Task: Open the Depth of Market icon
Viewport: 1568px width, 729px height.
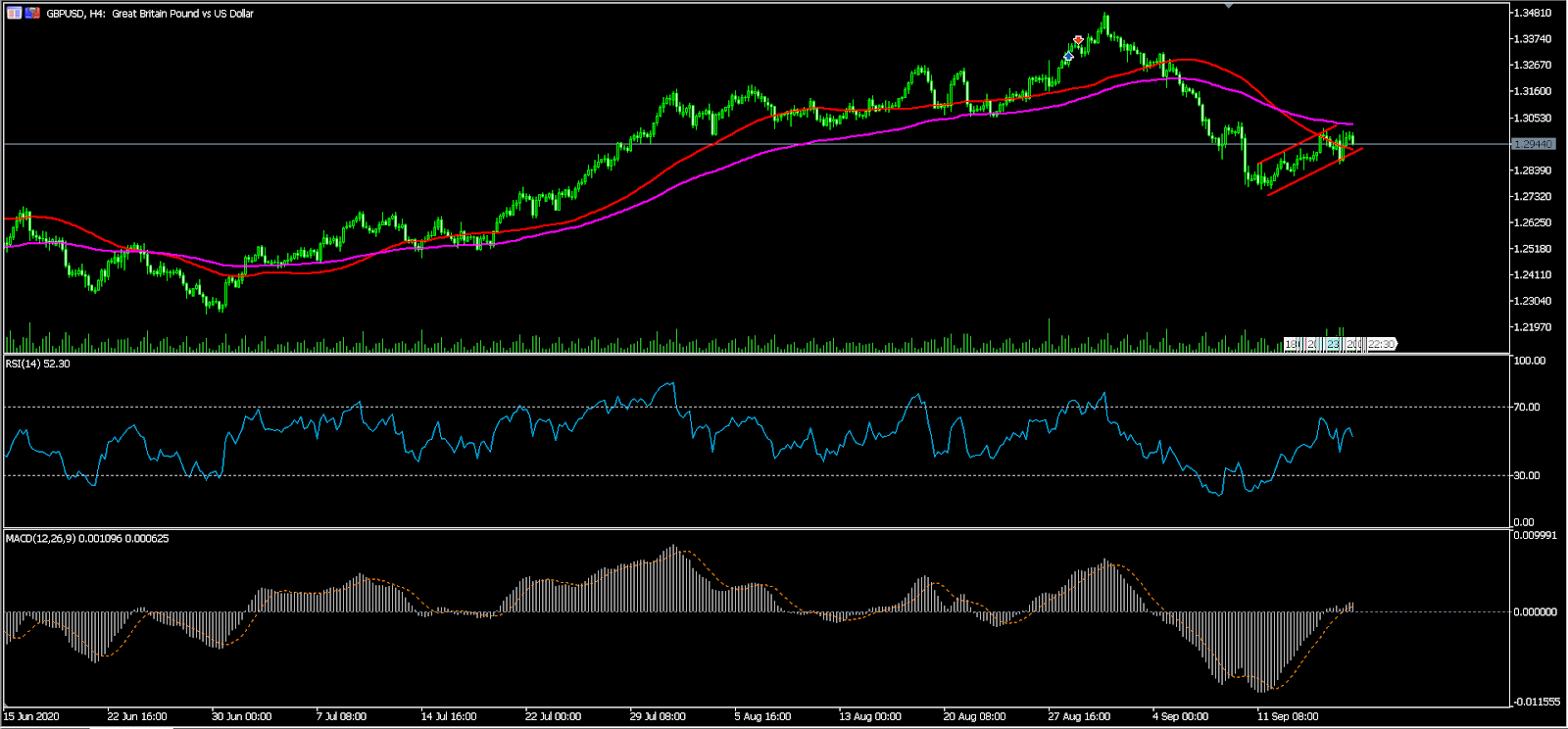Action: 32,14
